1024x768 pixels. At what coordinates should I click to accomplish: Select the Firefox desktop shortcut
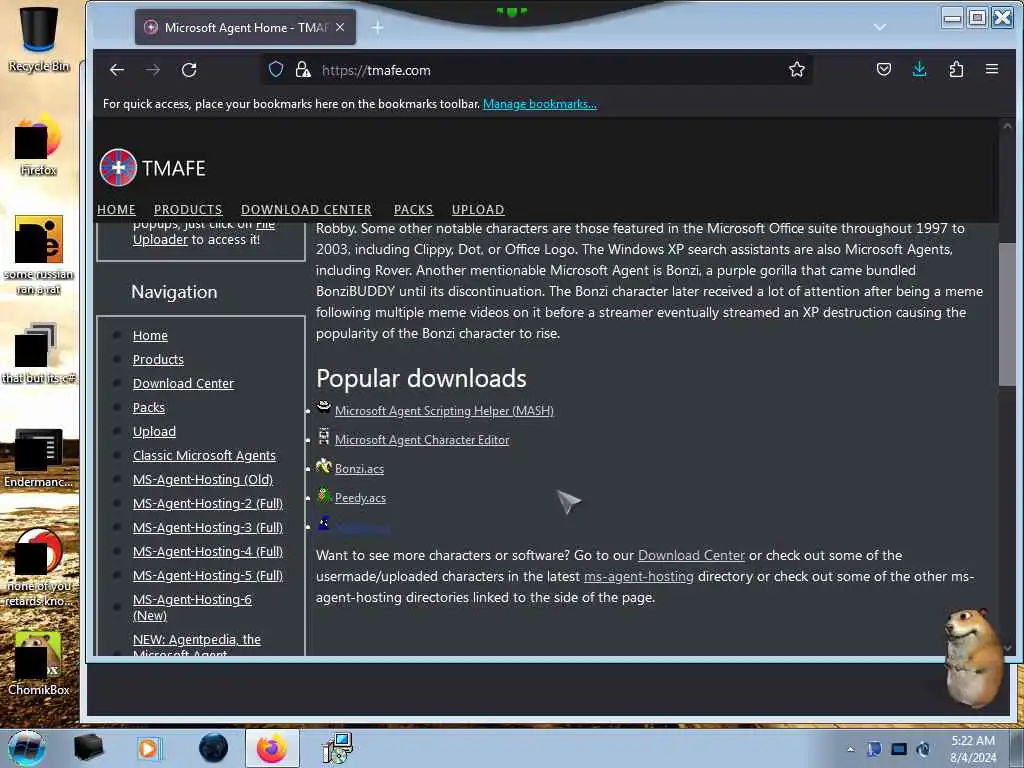click(39, 145)
